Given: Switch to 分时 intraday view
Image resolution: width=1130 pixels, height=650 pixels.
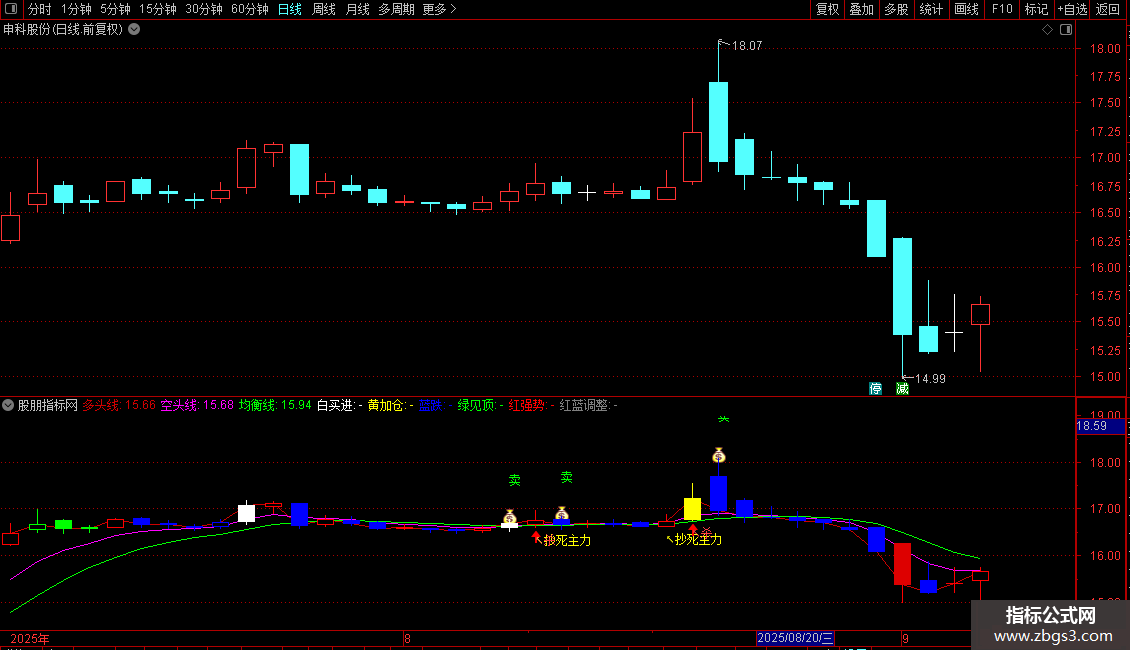Looking at the screenshot, I should [40, 9].
